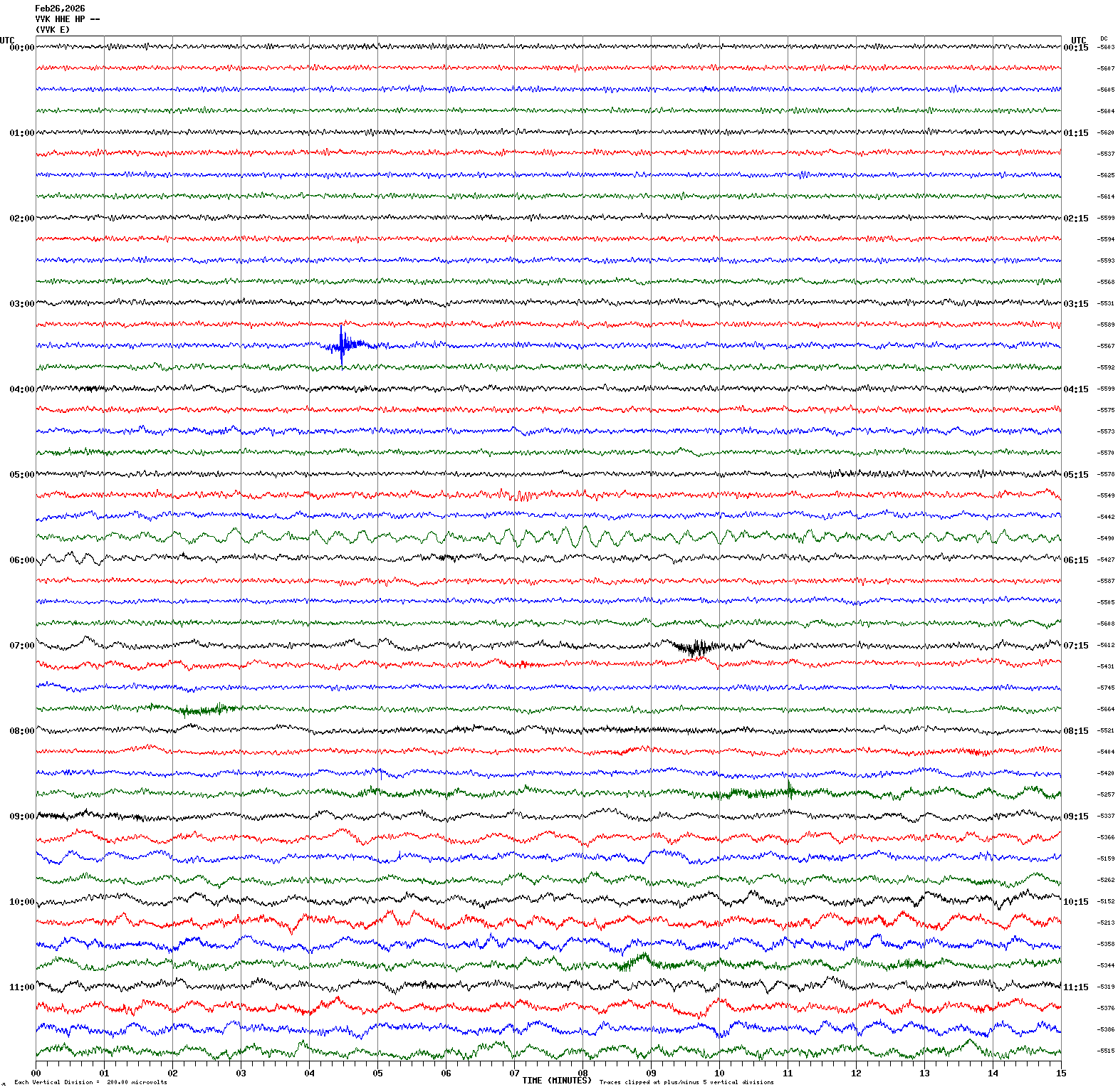Screen dimensions: 1118x1092
Task: Select the 11:00 hour label on left
Action: coord(21,987)
